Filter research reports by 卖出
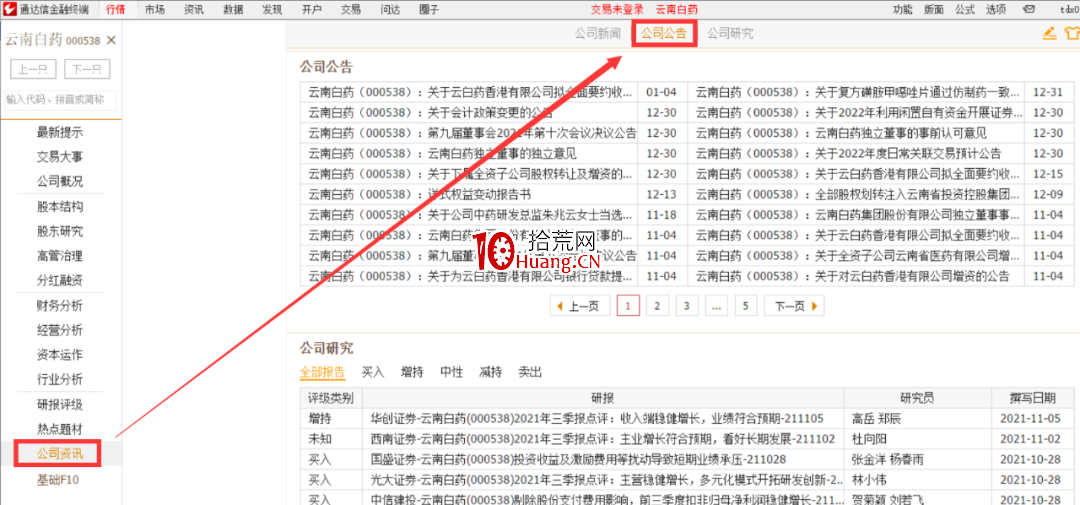Viewport: 1080px width, 505px height. point(530,373)
